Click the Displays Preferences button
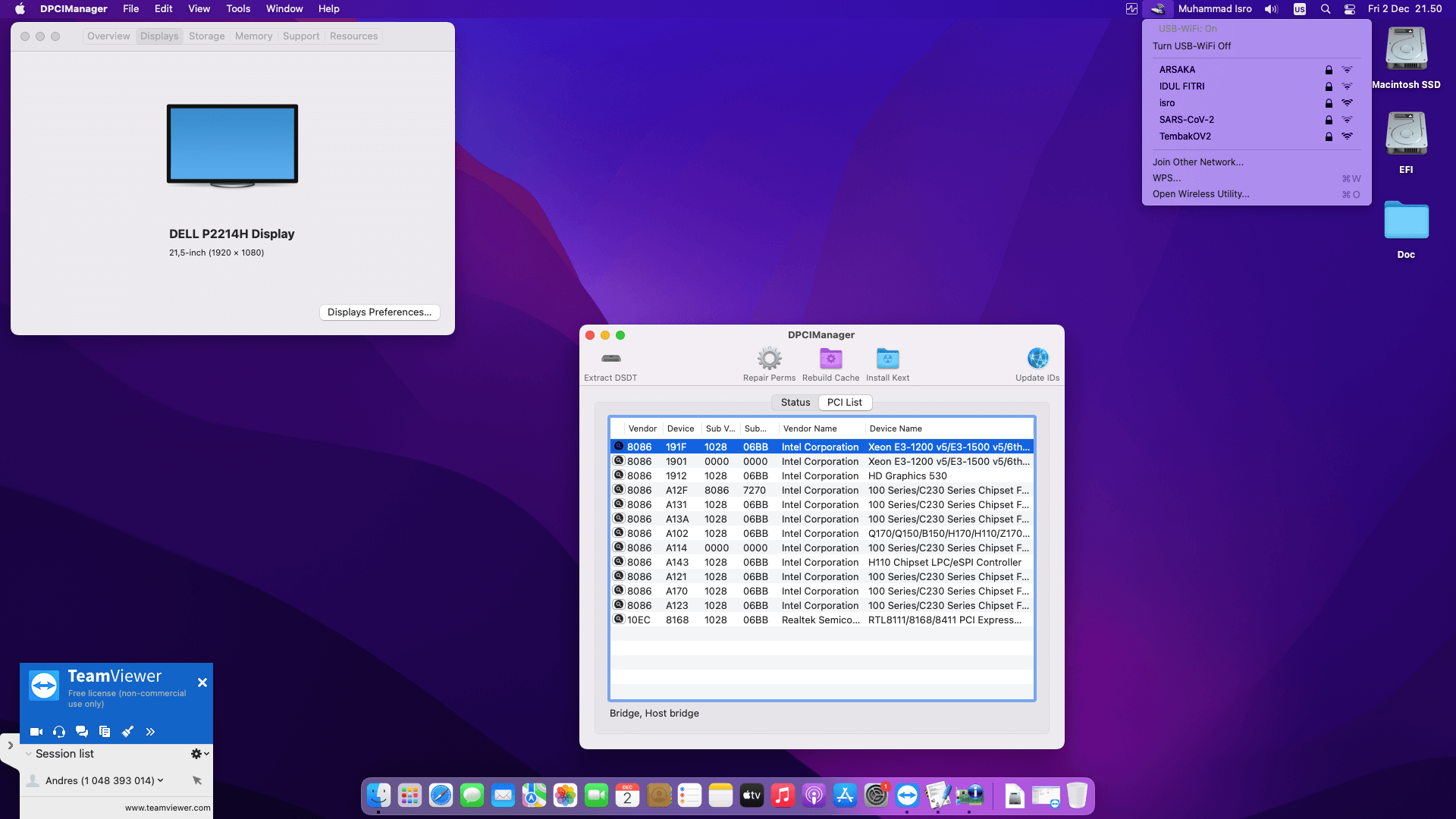The height and width of the screenshot is (819, 1456). [x=379, y=312]
